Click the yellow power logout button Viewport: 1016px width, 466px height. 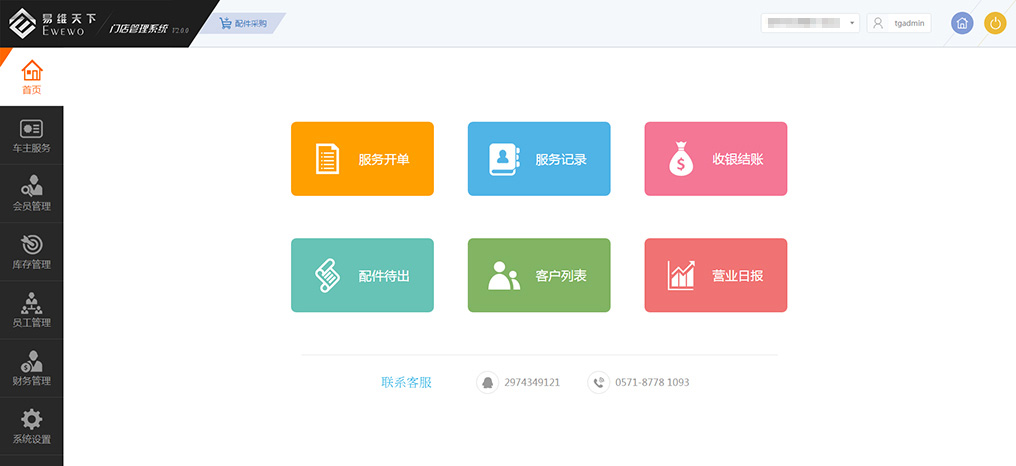tap(995, 23)
